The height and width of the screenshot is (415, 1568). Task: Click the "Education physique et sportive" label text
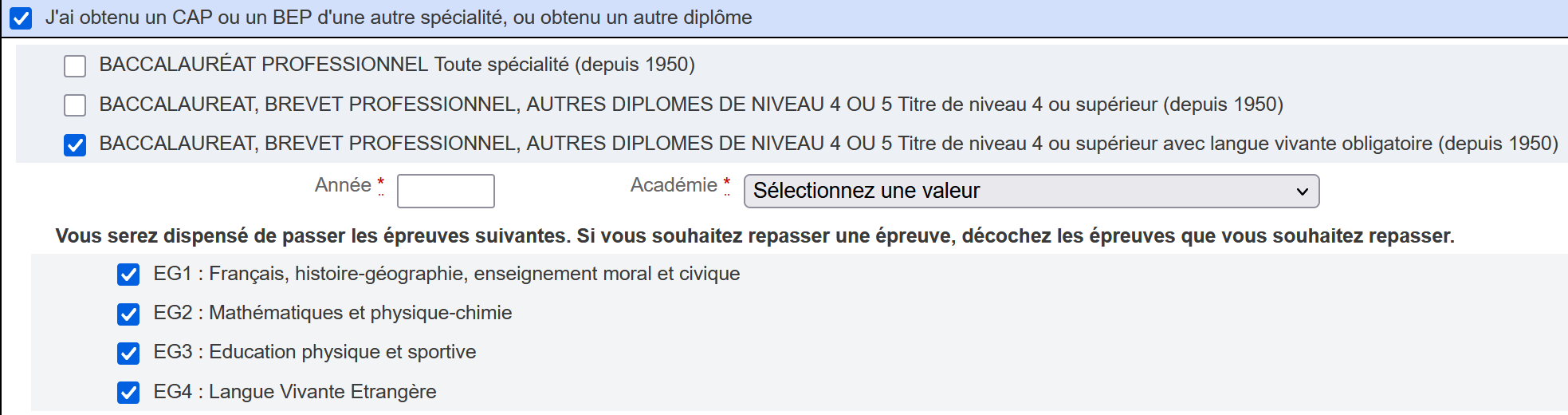343,352
